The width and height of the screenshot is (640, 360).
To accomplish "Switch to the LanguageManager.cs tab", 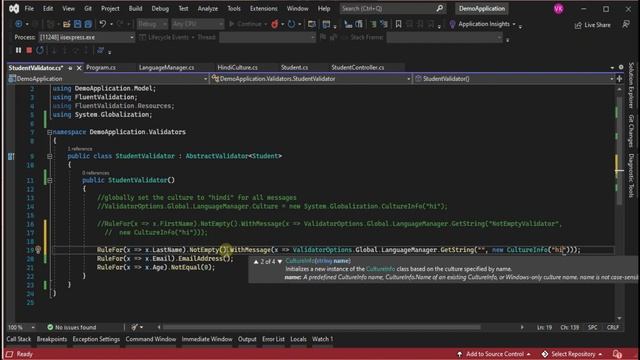I will (167, 67).
